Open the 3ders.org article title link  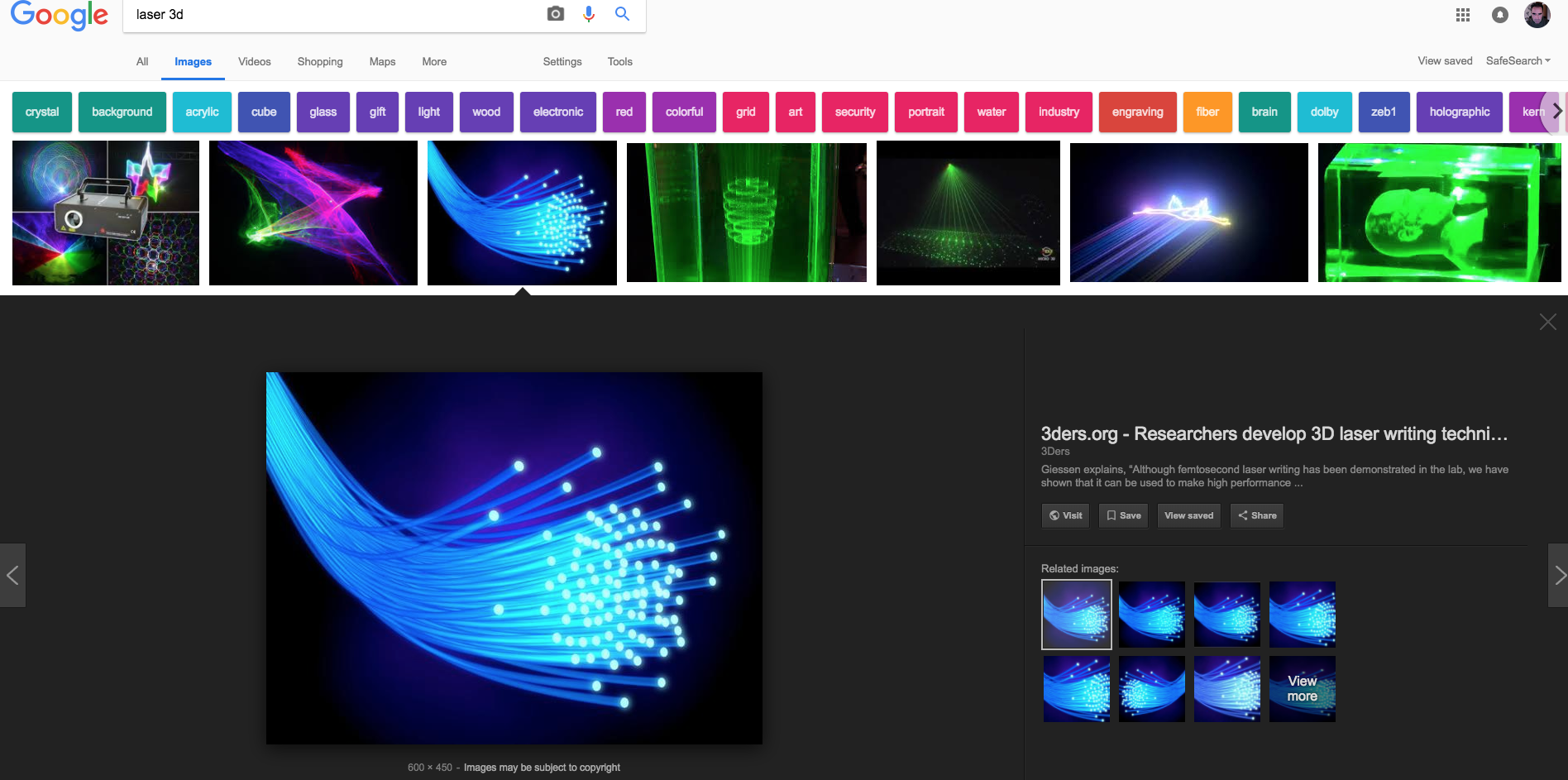(x=1274, y=433)
